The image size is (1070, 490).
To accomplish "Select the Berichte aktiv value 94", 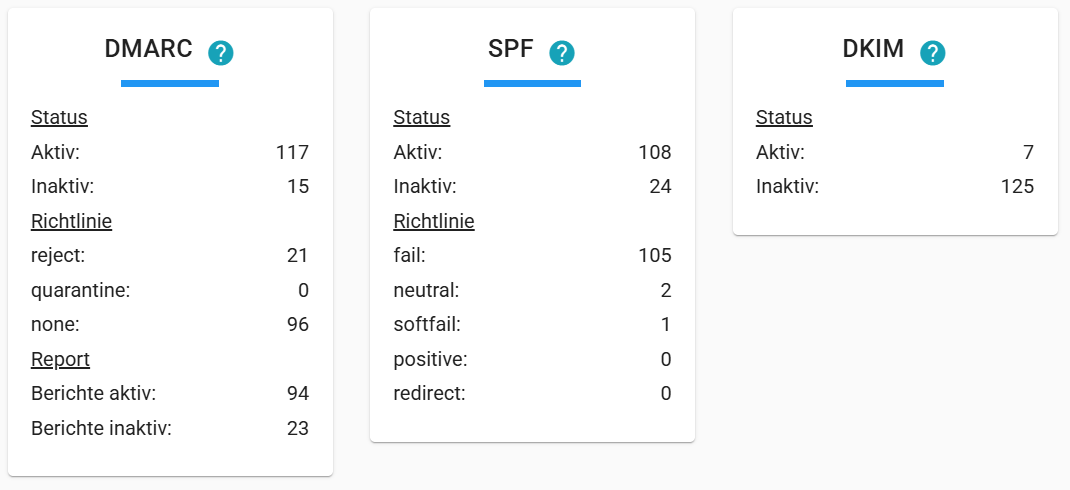I will pos(298,393).
